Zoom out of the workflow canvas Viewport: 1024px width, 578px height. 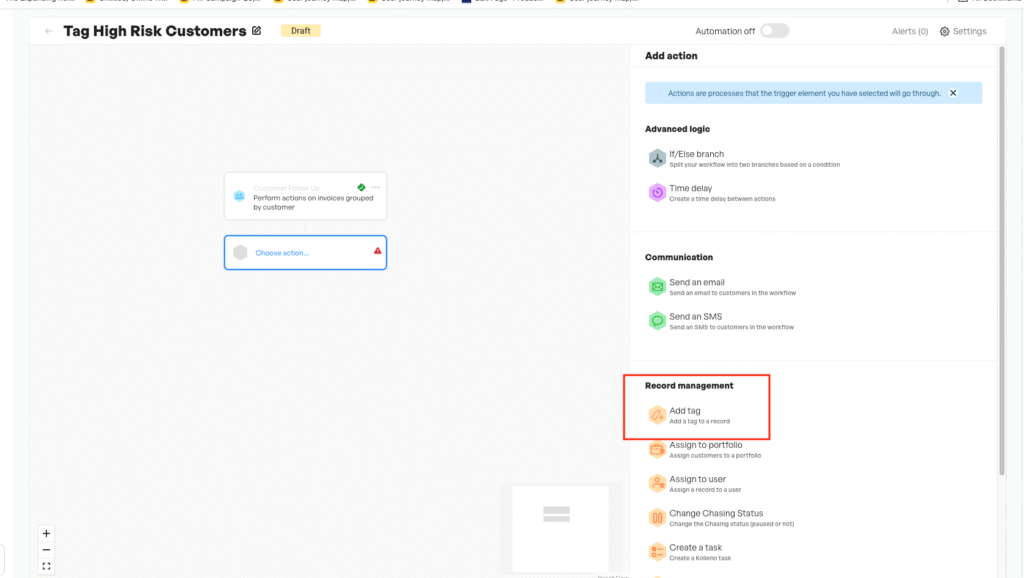tap(46, 549)
